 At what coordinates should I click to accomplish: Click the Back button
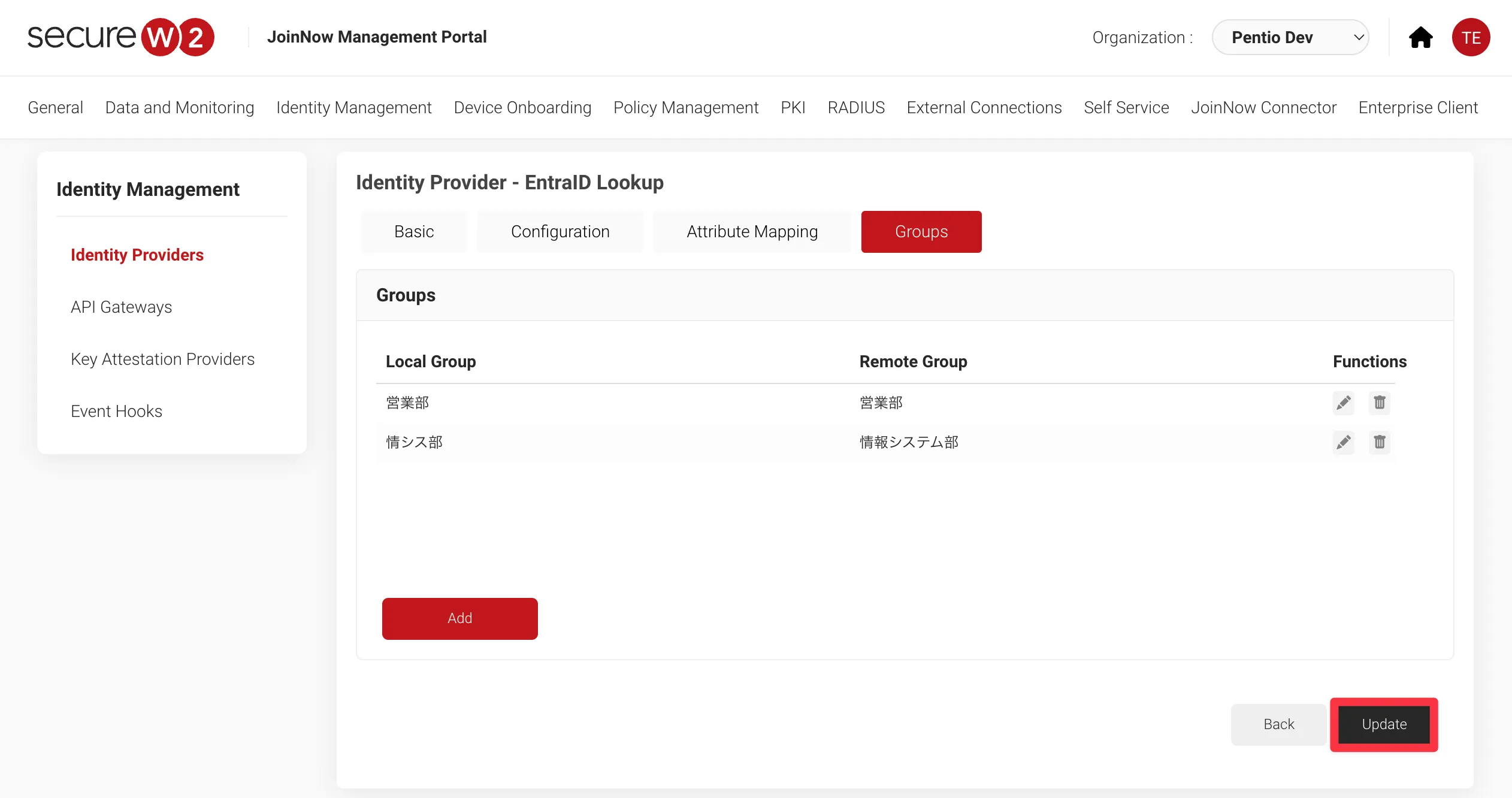tap(1278, 724)
